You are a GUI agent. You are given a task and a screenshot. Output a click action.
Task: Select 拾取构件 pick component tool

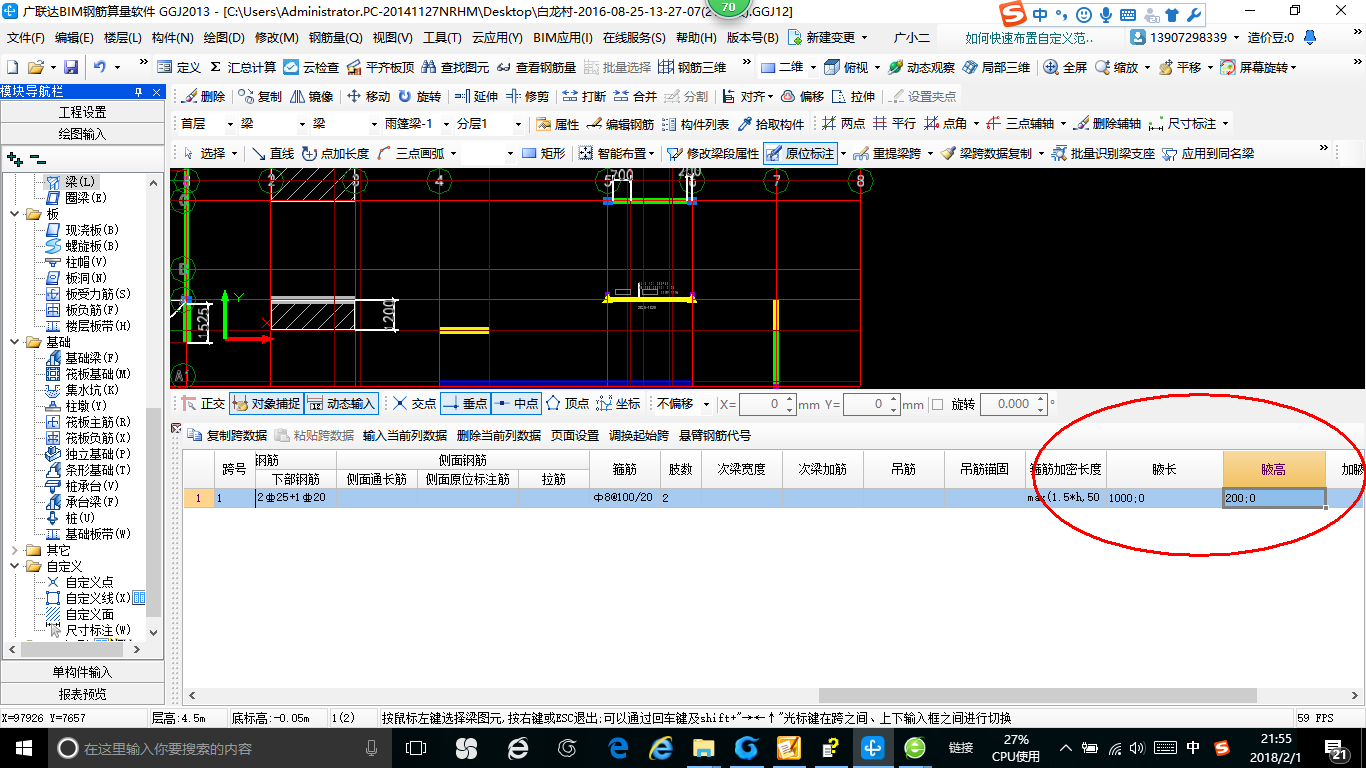pyautogui.click(x=771, y=124)
